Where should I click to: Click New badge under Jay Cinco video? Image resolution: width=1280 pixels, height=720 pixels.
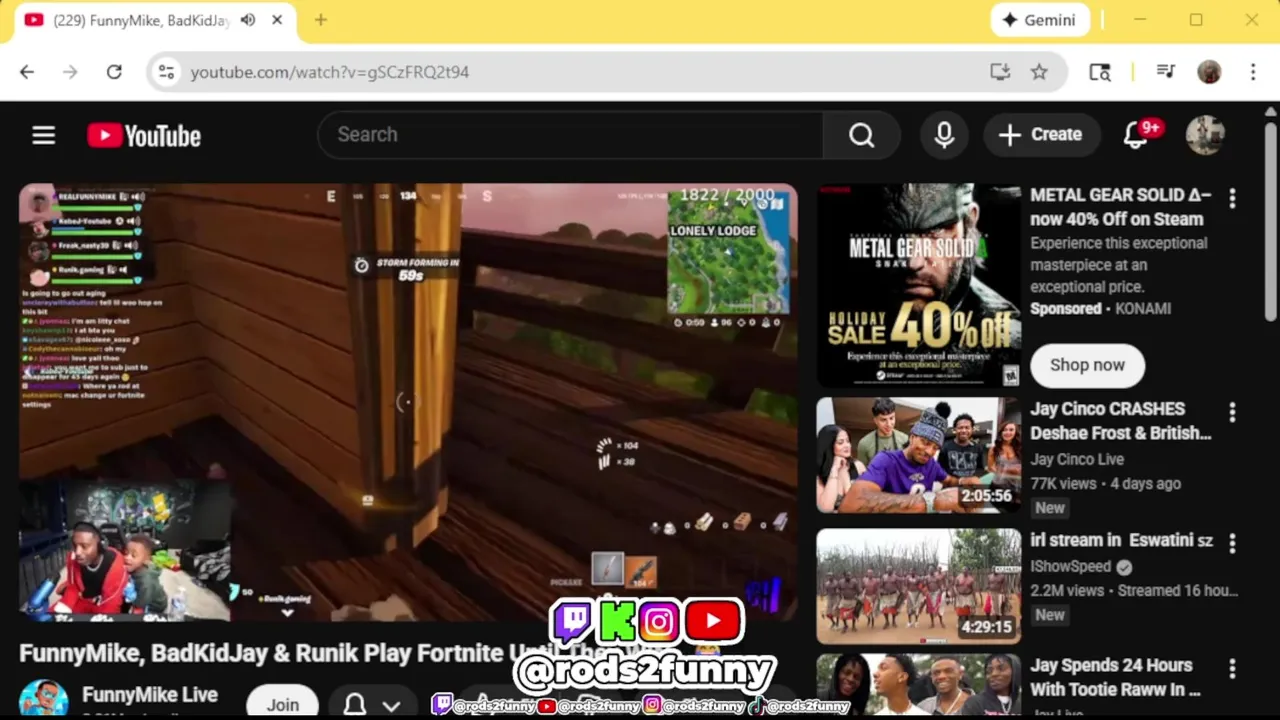tap(1050, 508)
